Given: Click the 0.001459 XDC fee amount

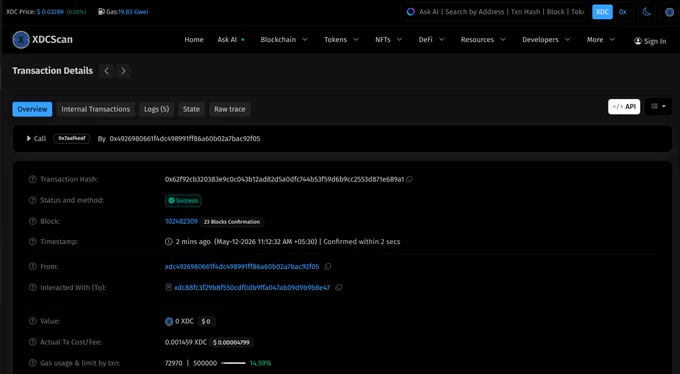Looking at the screenshot, I should pos(186,342).
